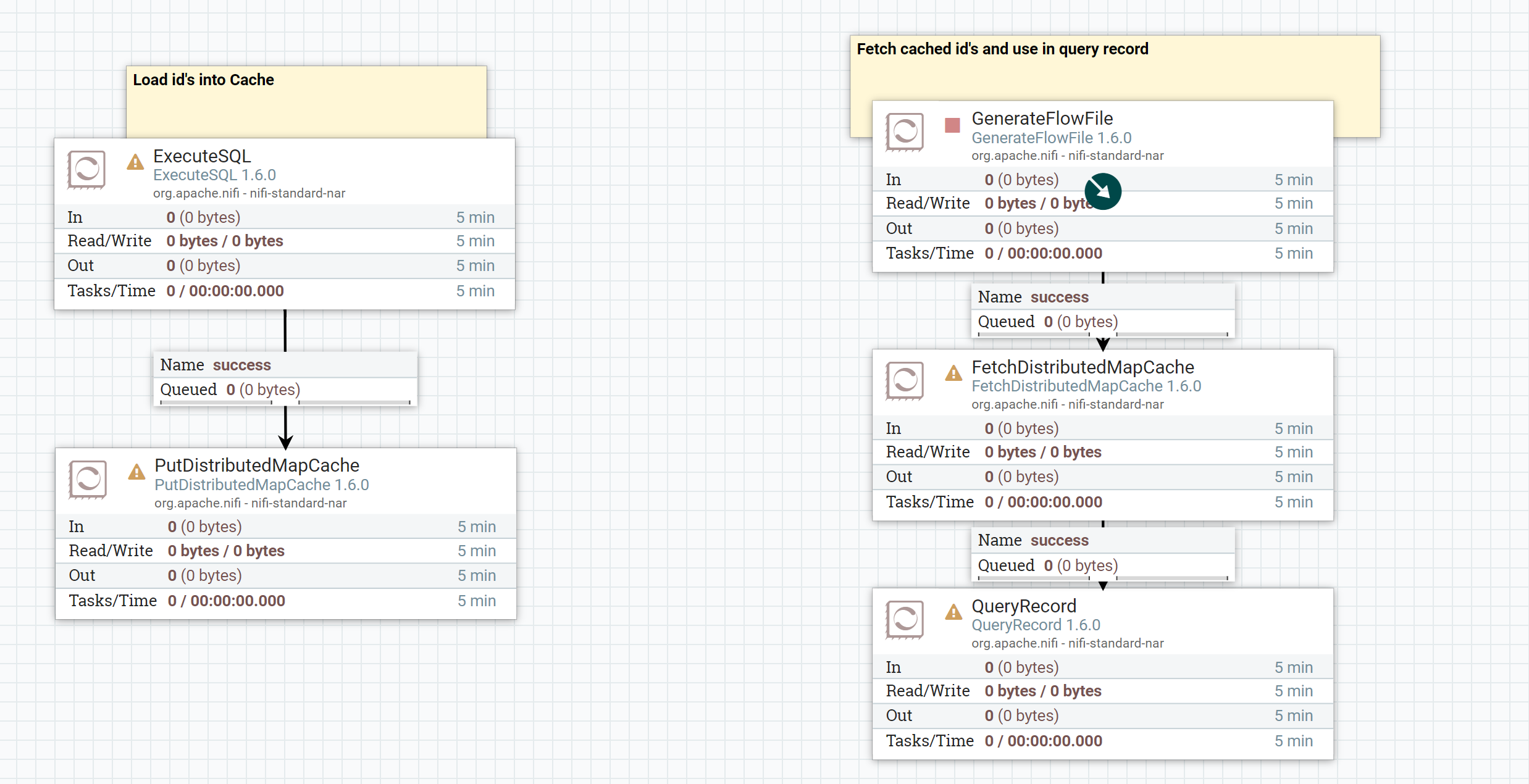Select success connection below GenerateFlowFile
This screenshot has width=1529, height=784.
(1103, 309)
